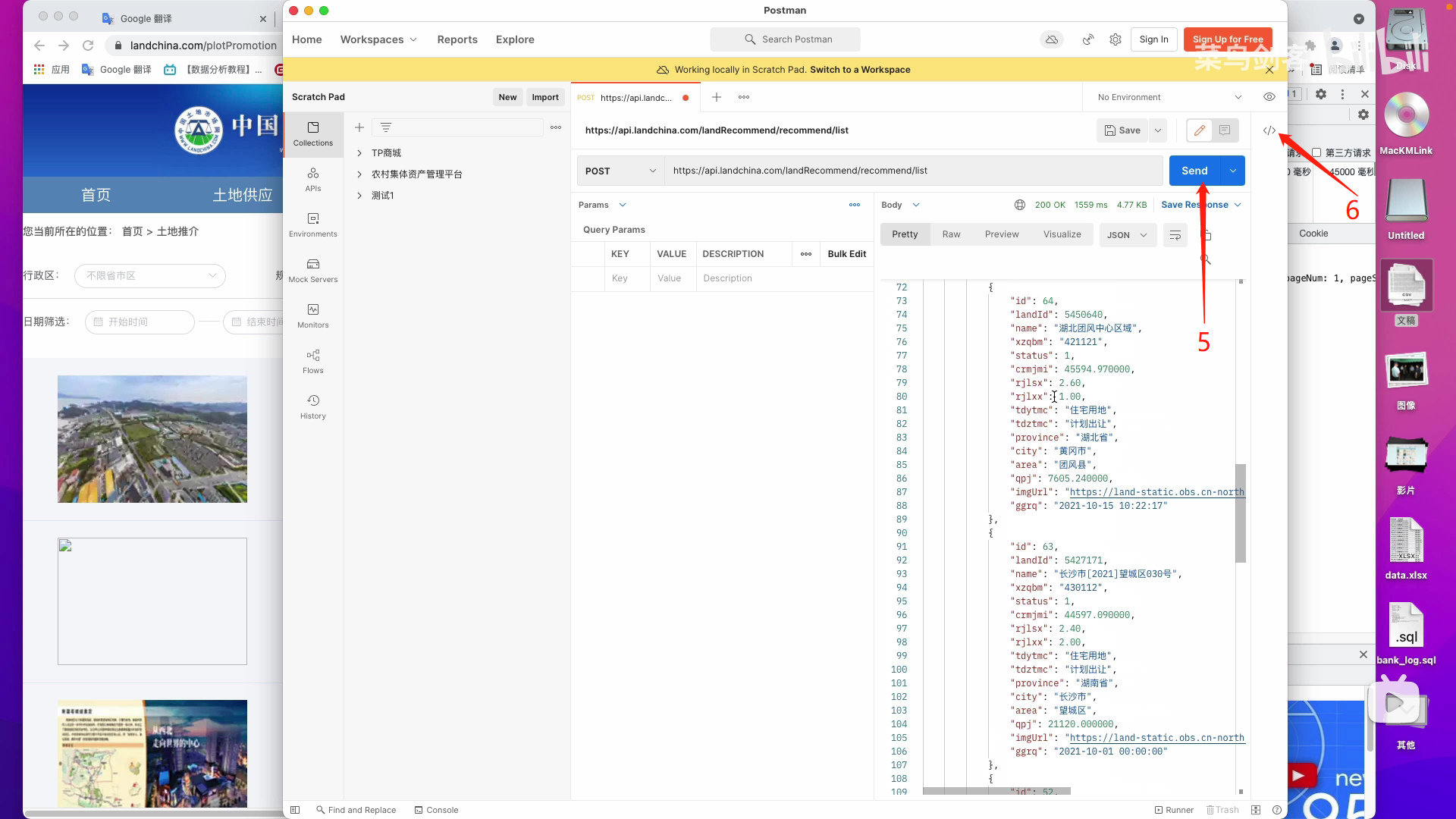Open the Explore menu
Image resolution: width=1456 pixels, height=819 pixels.
515,39
